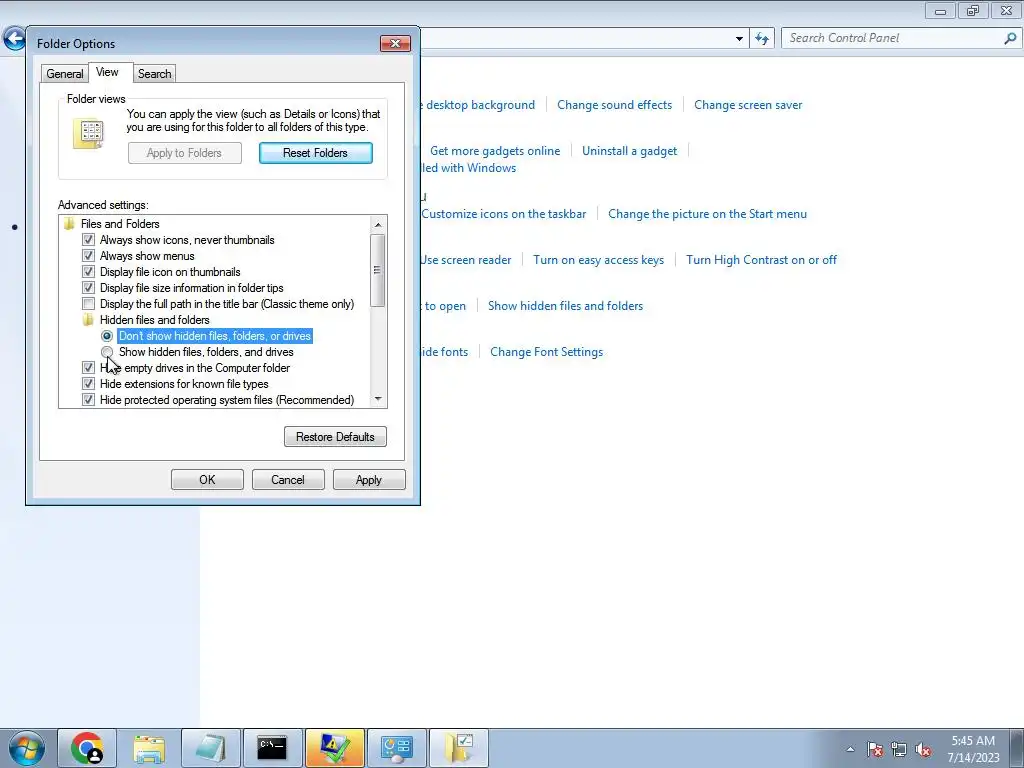Select the View tab

click(107, 72)
